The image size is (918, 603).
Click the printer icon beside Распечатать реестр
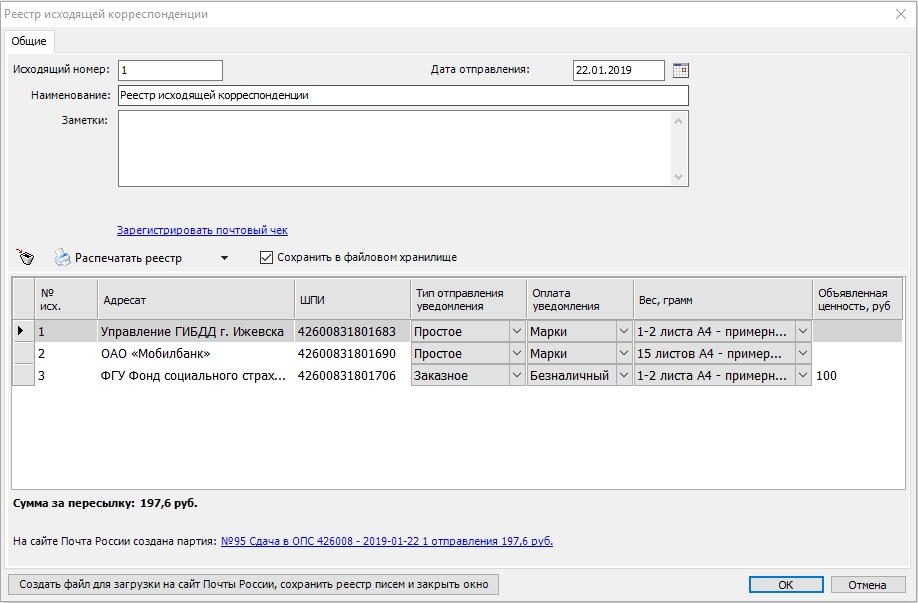[62, 258]
